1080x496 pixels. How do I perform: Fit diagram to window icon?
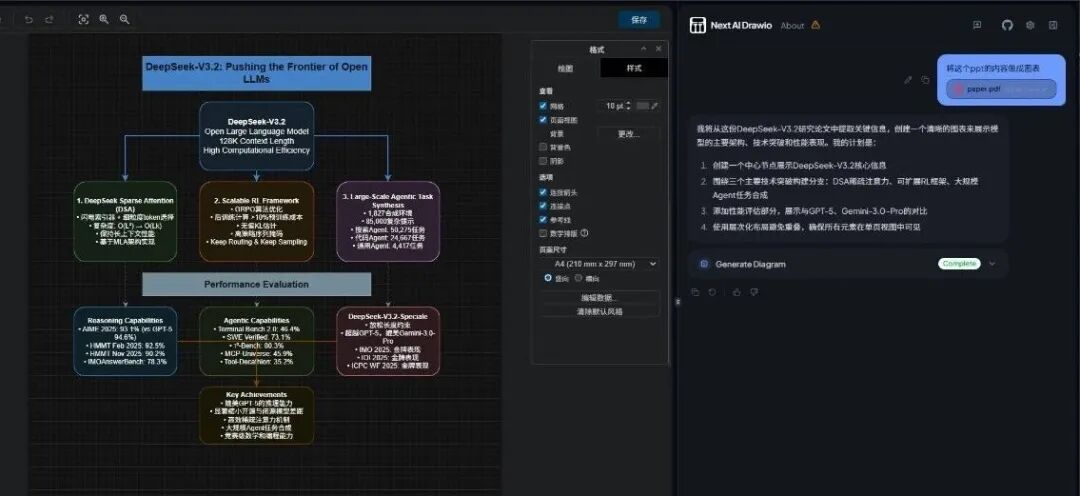tap(83, 19)
